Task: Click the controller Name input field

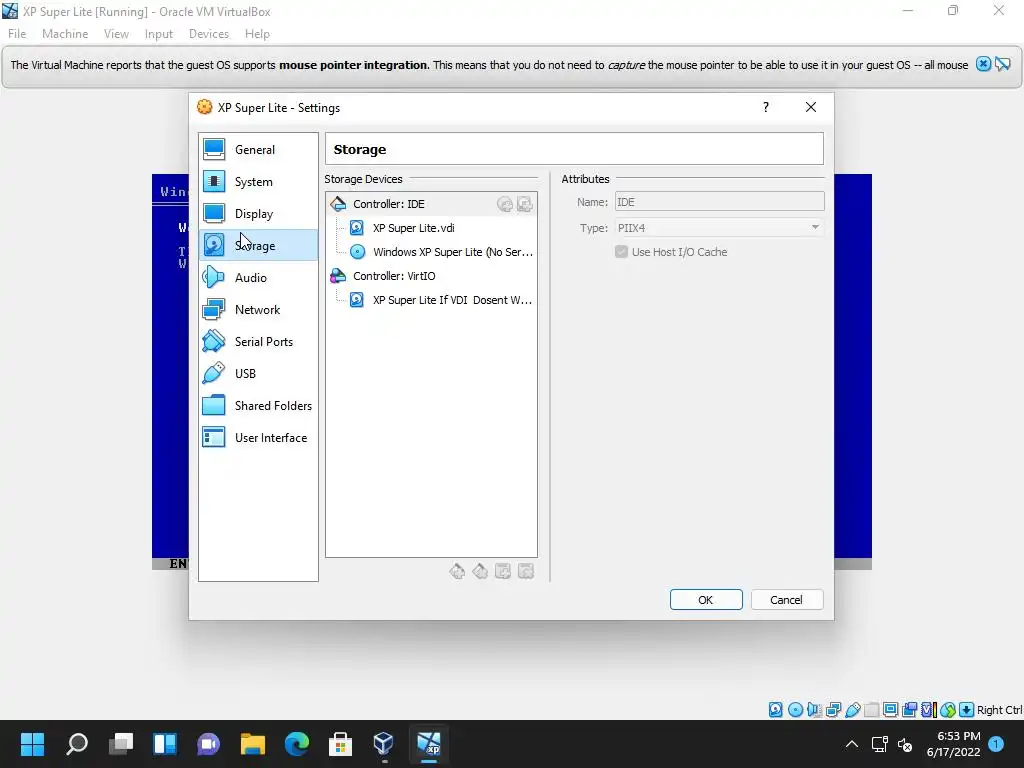Action: point(719,202)
